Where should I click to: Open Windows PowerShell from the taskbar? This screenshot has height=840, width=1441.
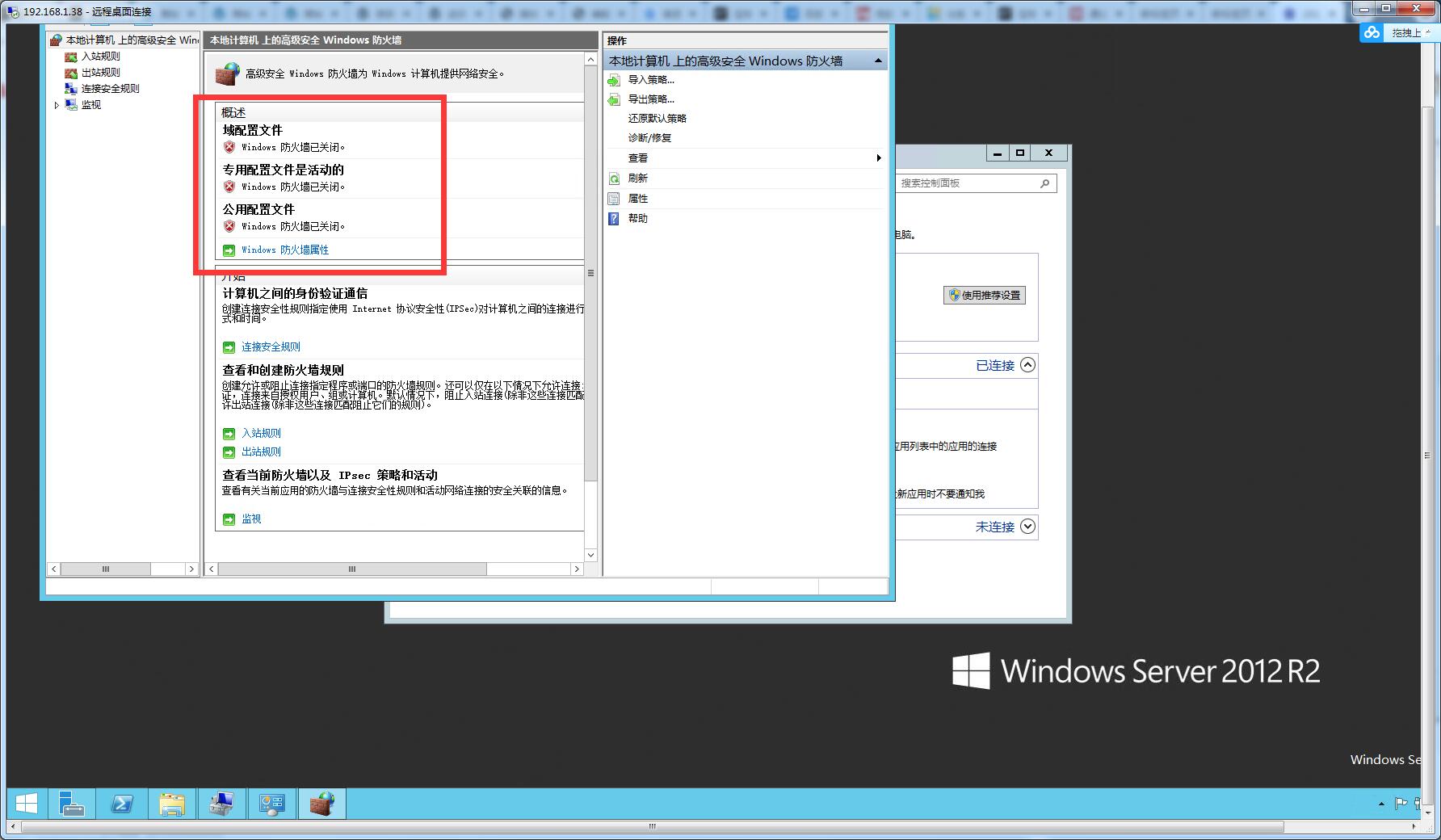pyautogui.click(x=122, y=804)
